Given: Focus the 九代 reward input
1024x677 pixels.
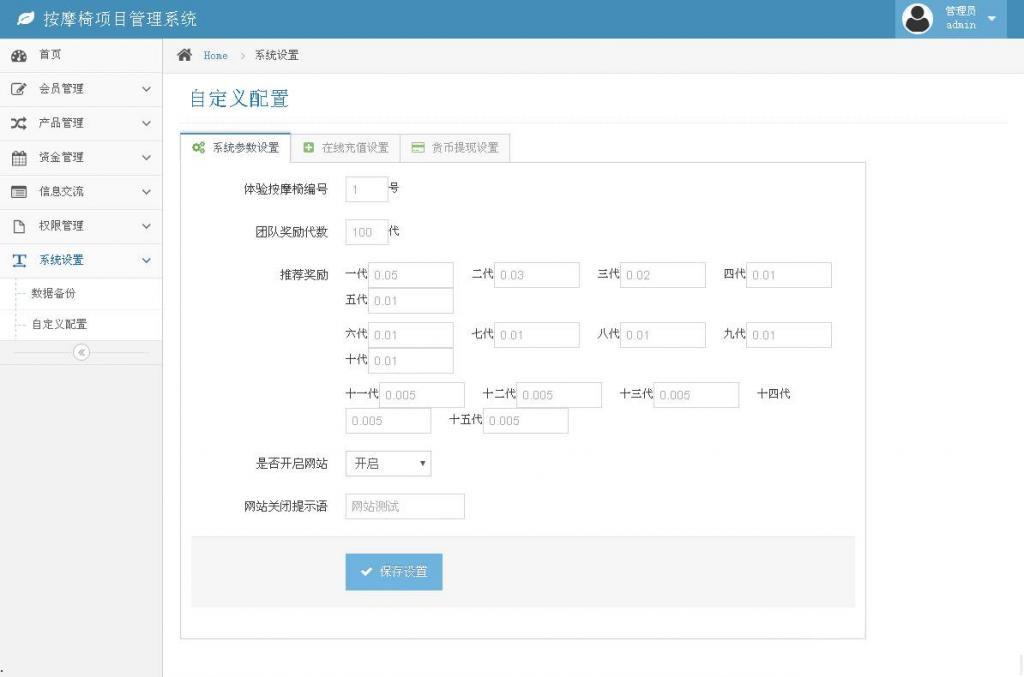Looking at the screenshot, I should (789, 335).
